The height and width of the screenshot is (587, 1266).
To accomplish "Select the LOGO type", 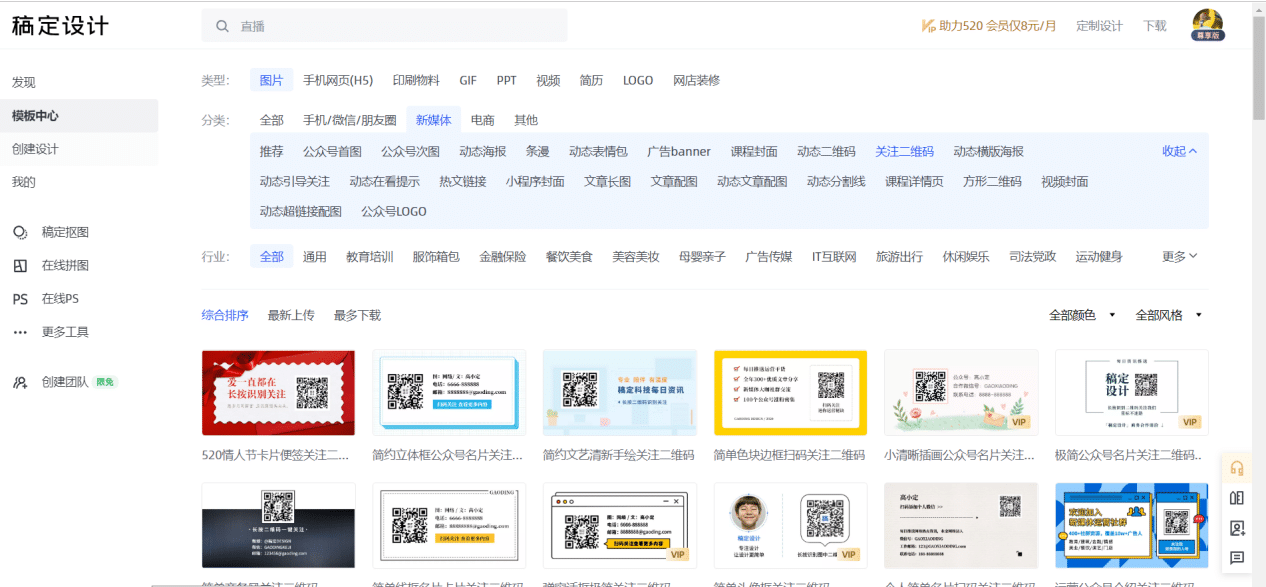I will coord(638,81).
